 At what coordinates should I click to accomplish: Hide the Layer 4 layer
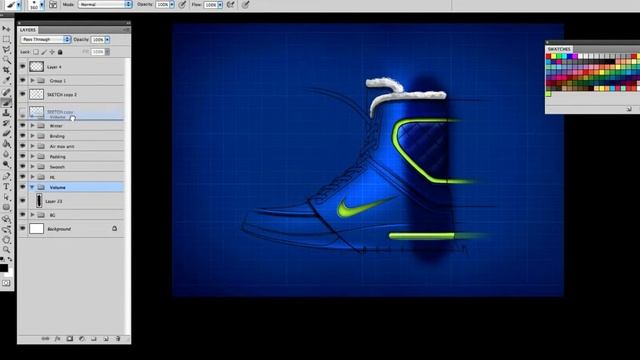(22, 66)
